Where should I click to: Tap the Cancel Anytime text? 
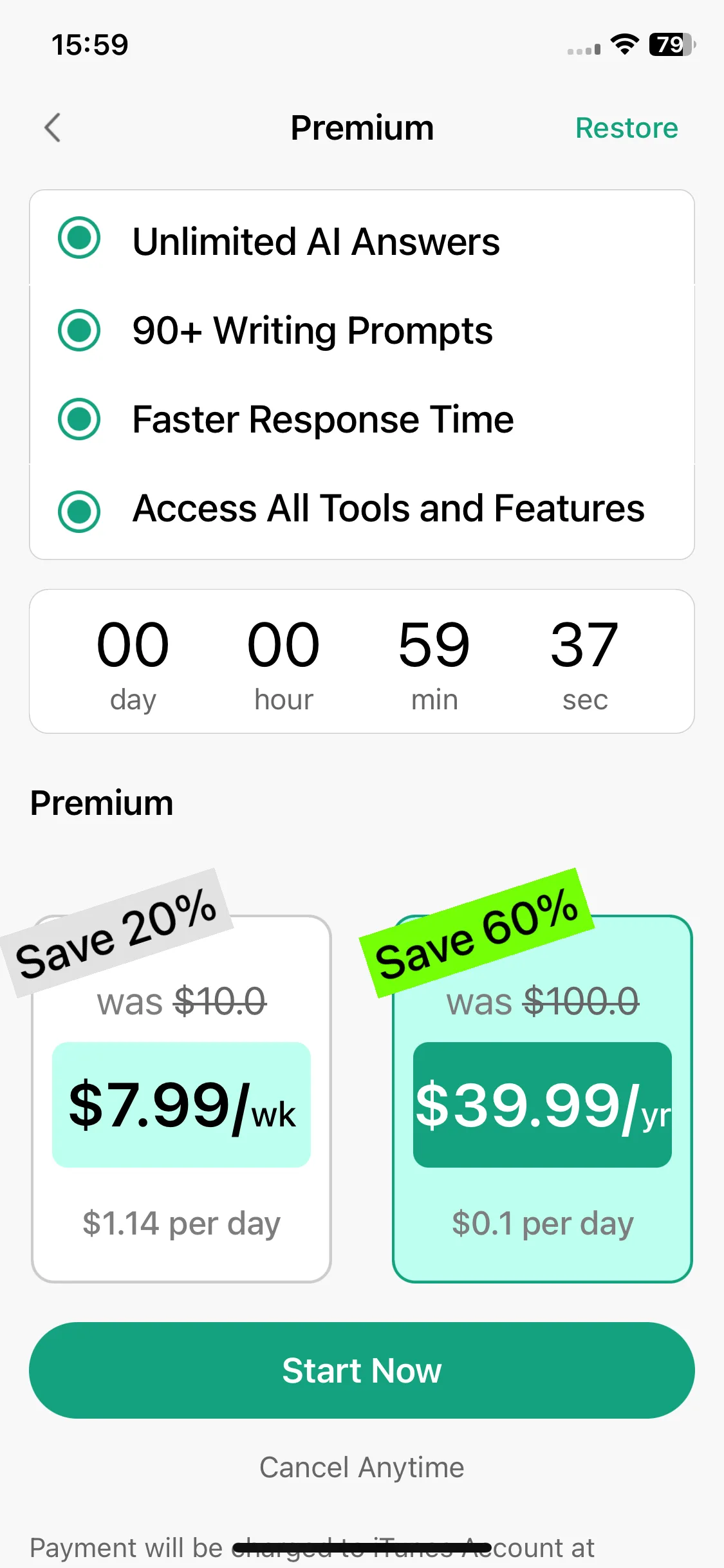362,1468
